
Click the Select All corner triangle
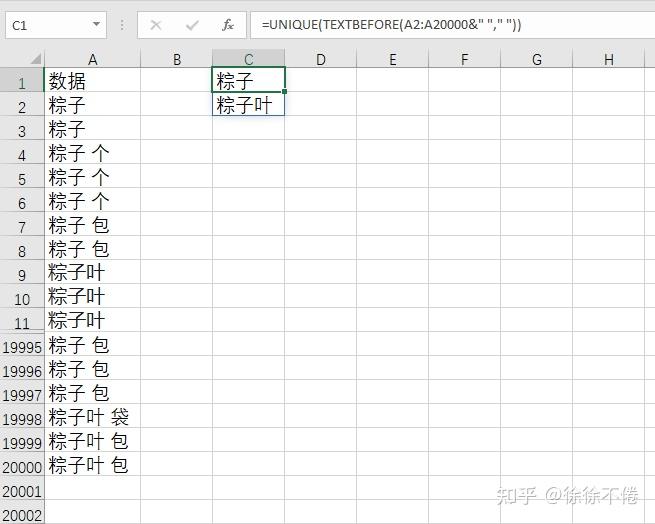[22, 60]
